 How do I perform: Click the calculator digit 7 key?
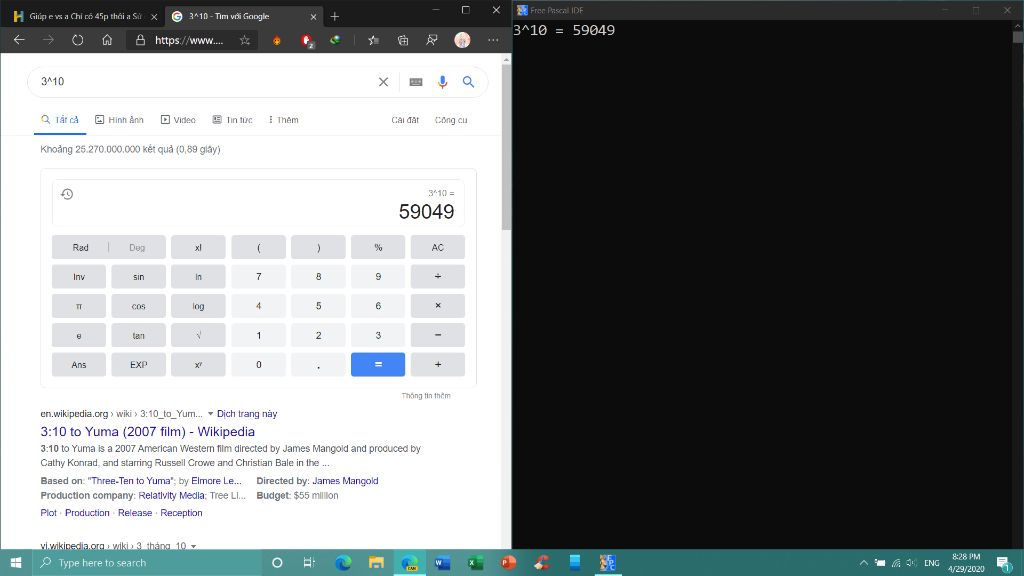pyautogui.click(x=259, y=277)
